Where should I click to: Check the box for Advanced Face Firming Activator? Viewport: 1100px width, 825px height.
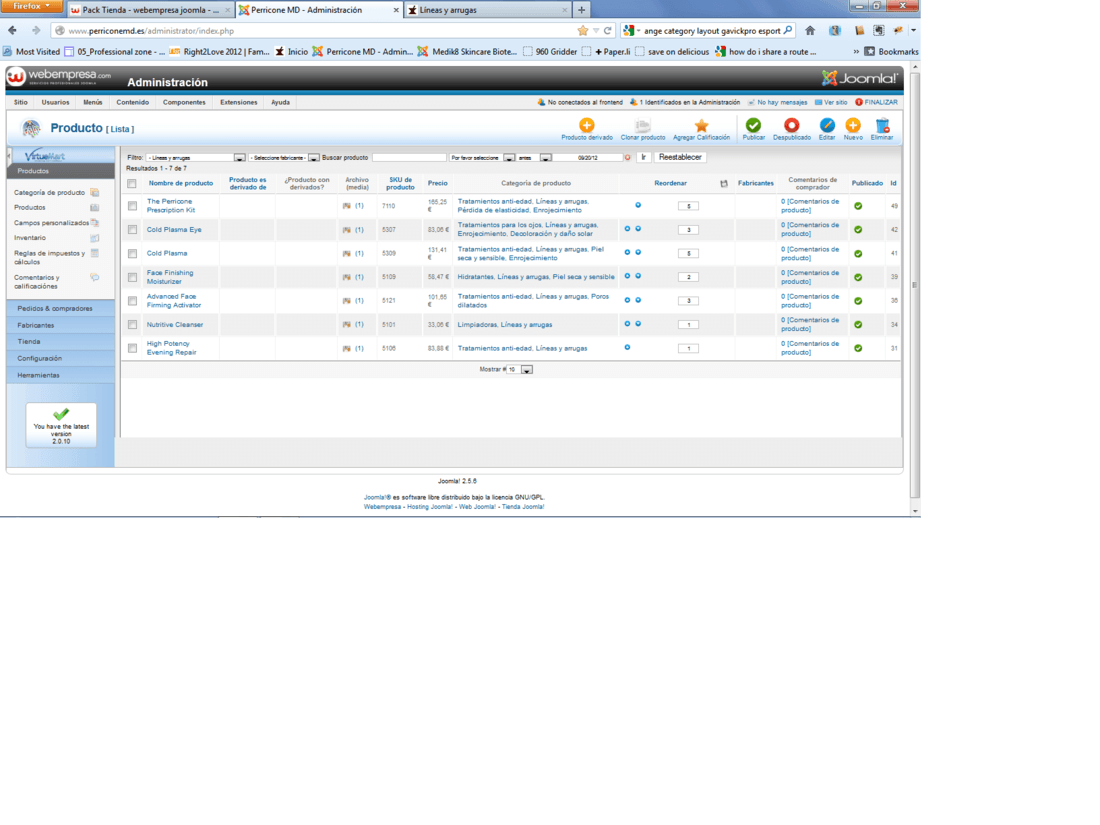click(x=132, y=301)
